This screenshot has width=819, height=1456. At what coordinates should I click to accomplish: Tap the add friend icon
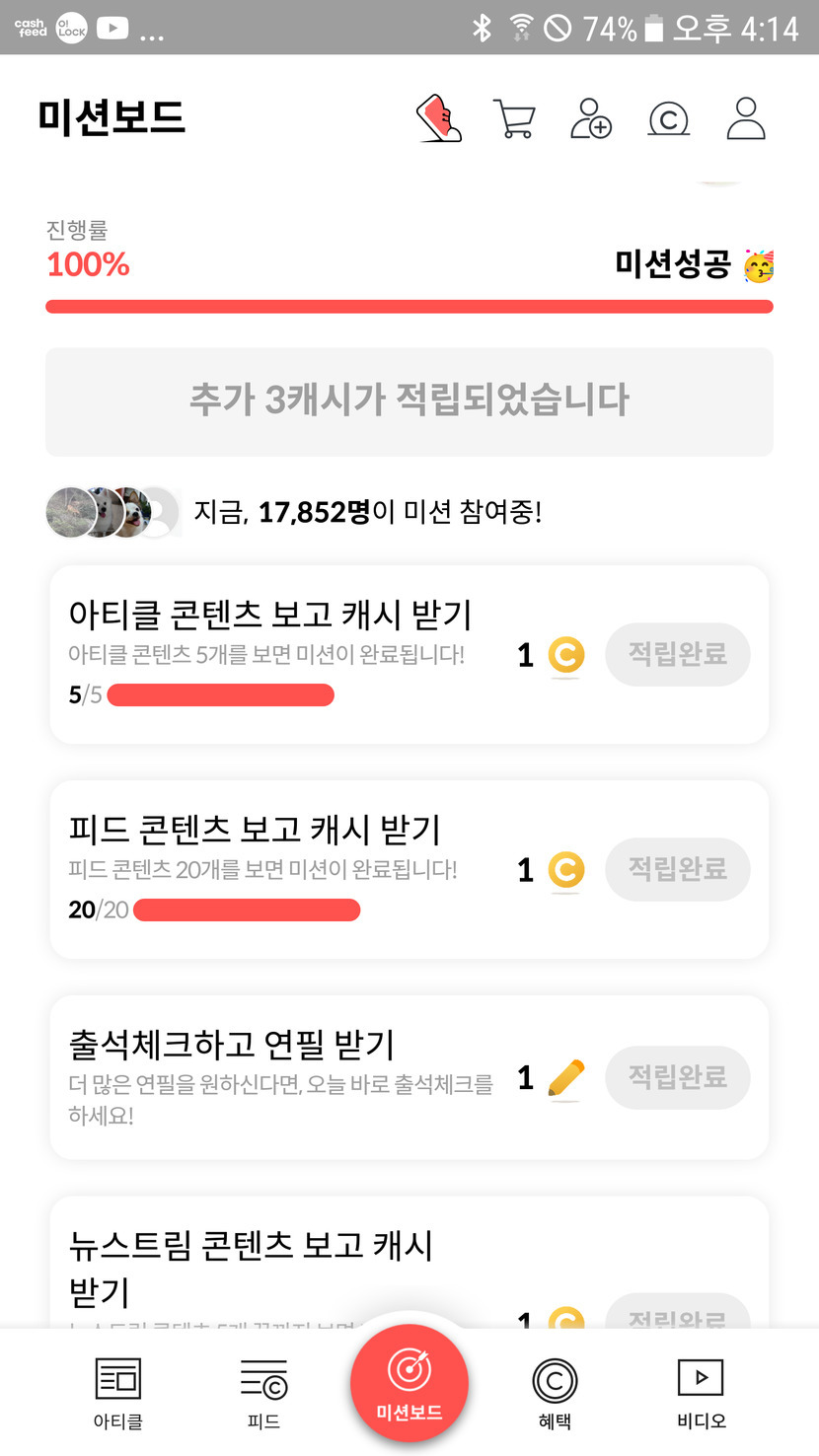591,119
